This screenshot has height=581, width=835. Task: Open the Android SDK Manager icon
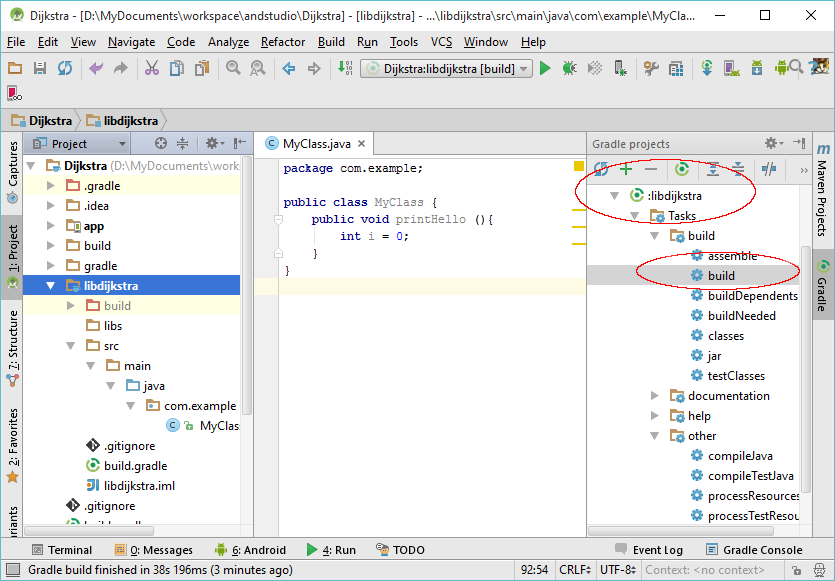758,68
